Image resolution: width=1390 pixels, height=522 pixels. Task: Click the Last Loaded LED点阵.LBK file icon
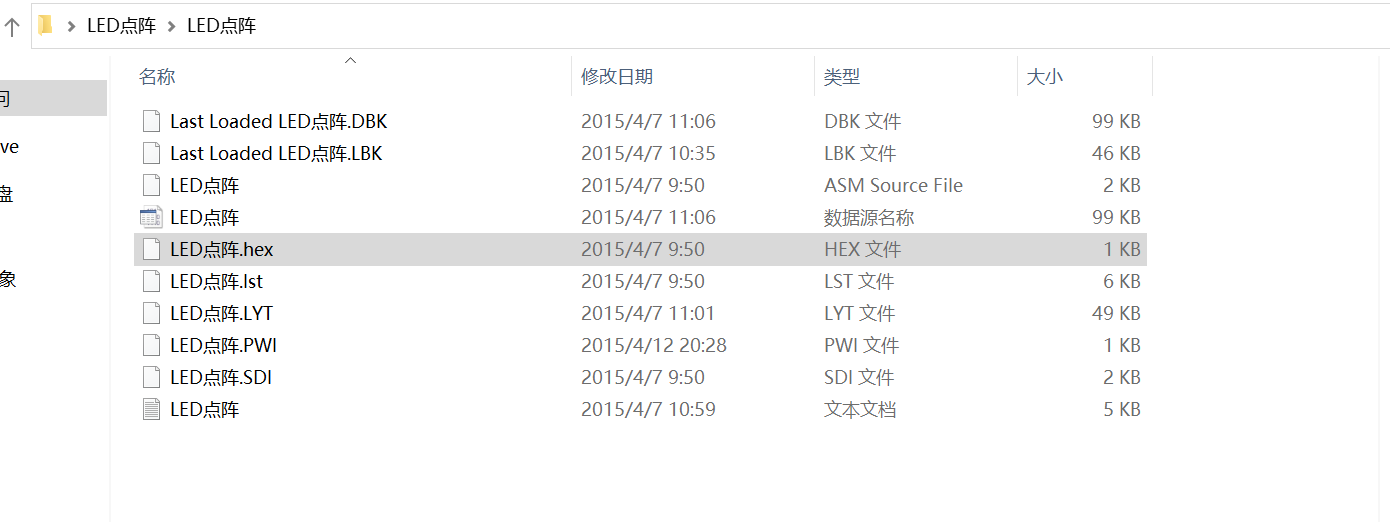tap(151, 153)
